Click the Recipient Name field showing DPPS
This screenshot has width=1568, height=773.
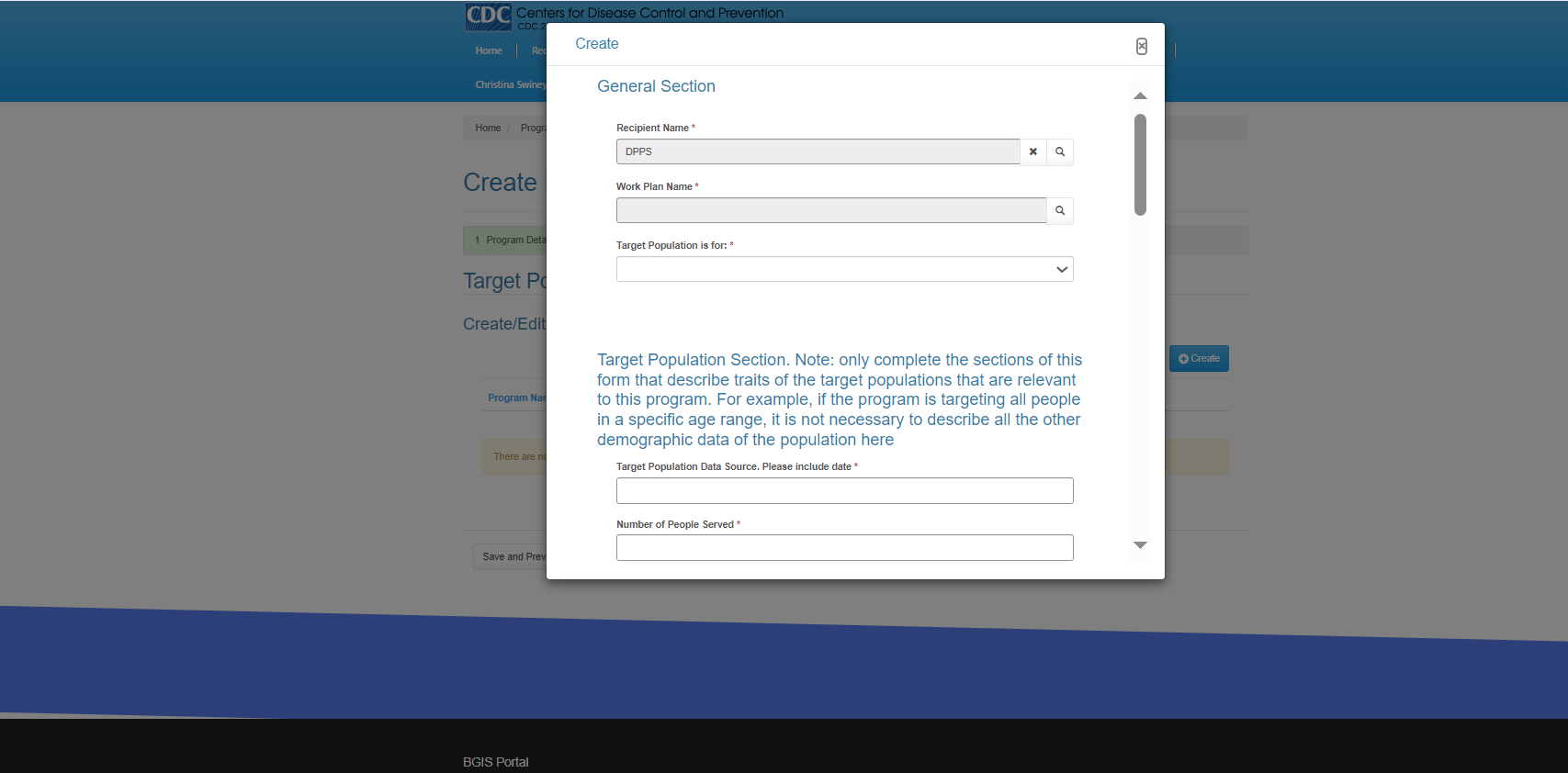click(x=818, y=152)
